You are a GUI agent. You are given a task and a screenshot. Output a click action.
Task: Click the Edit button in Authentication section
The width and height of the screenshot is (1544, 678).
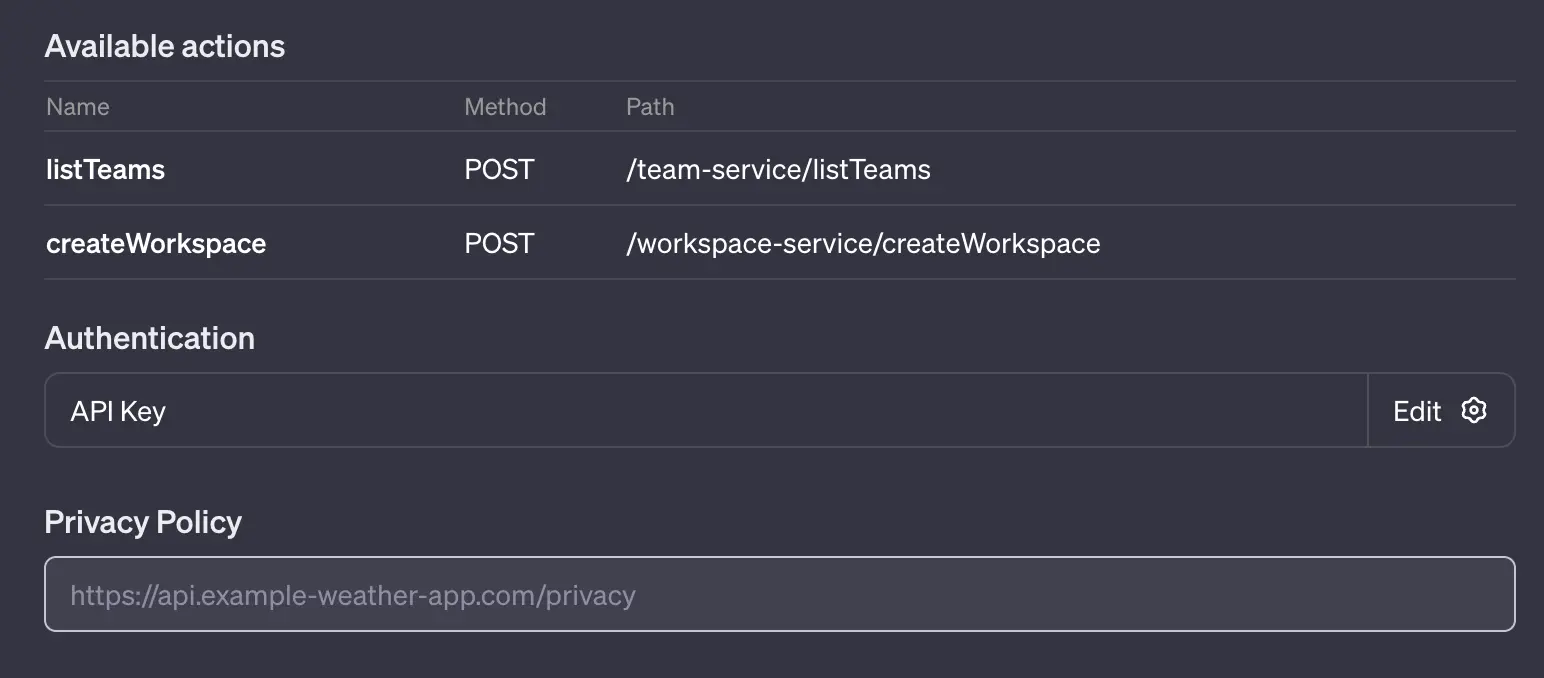coord(1416,410)
